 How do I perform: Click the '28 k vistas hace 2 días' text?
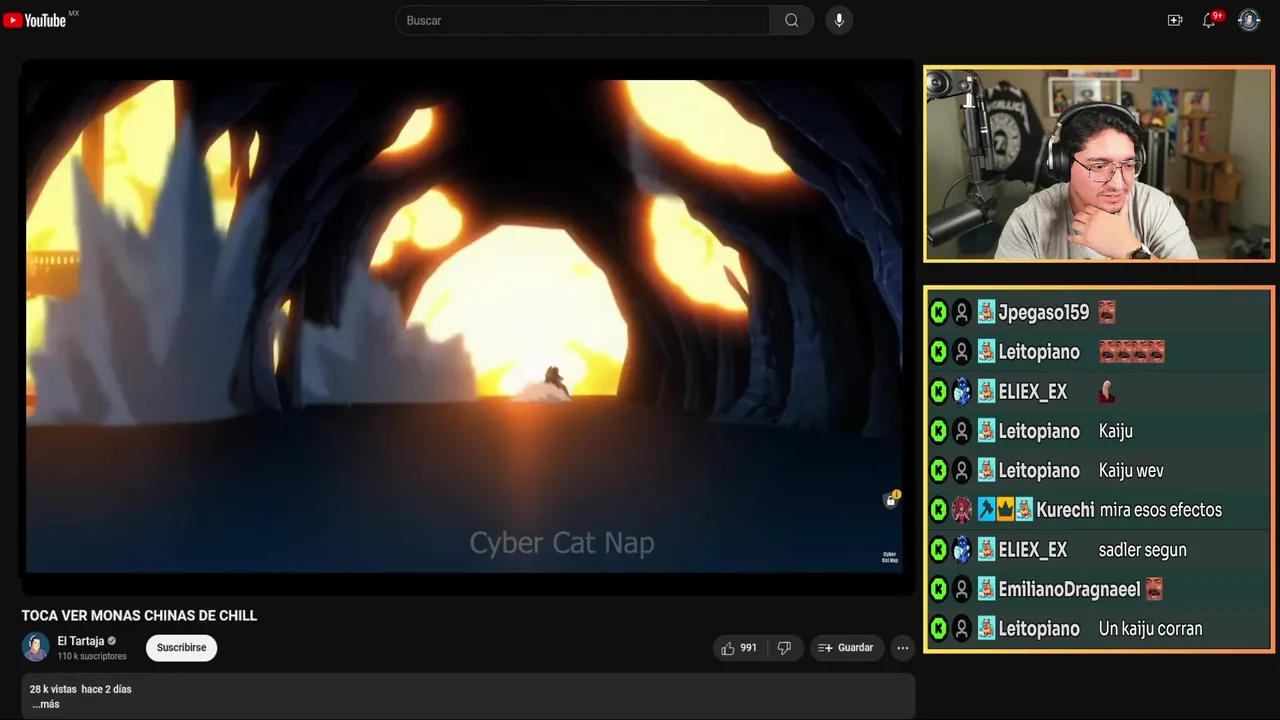[80, 689]
